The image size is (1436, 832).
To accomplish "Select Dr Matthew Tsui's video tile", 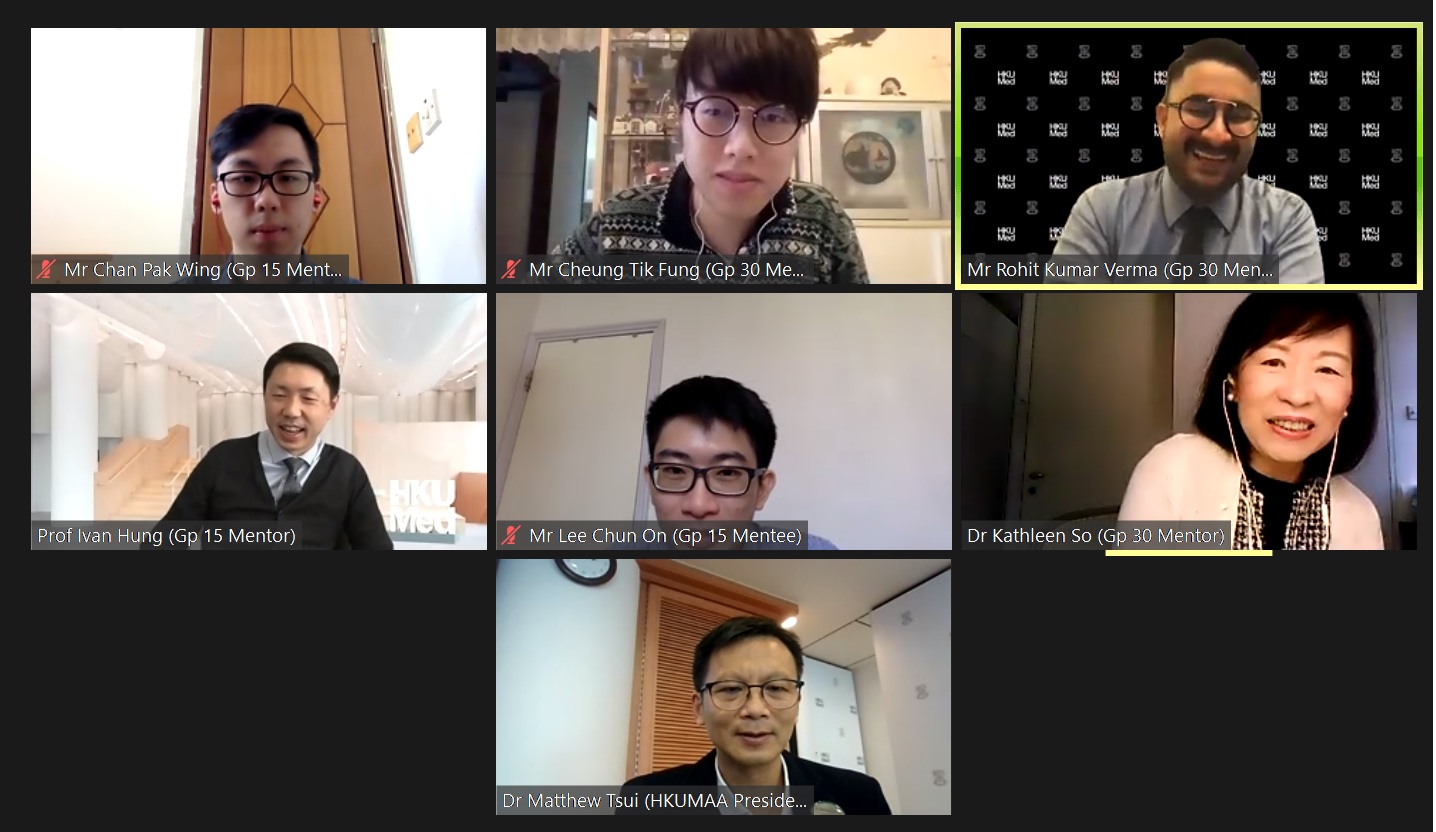I will click(x=723, y=686).
